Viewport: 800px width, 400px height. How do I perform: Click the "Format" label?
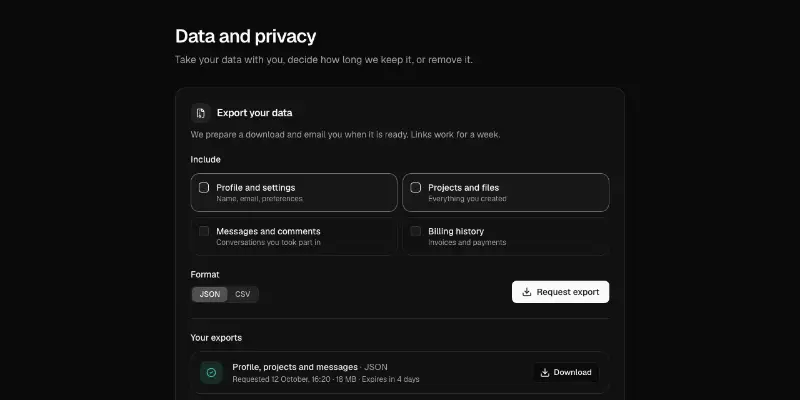point(205,274)
